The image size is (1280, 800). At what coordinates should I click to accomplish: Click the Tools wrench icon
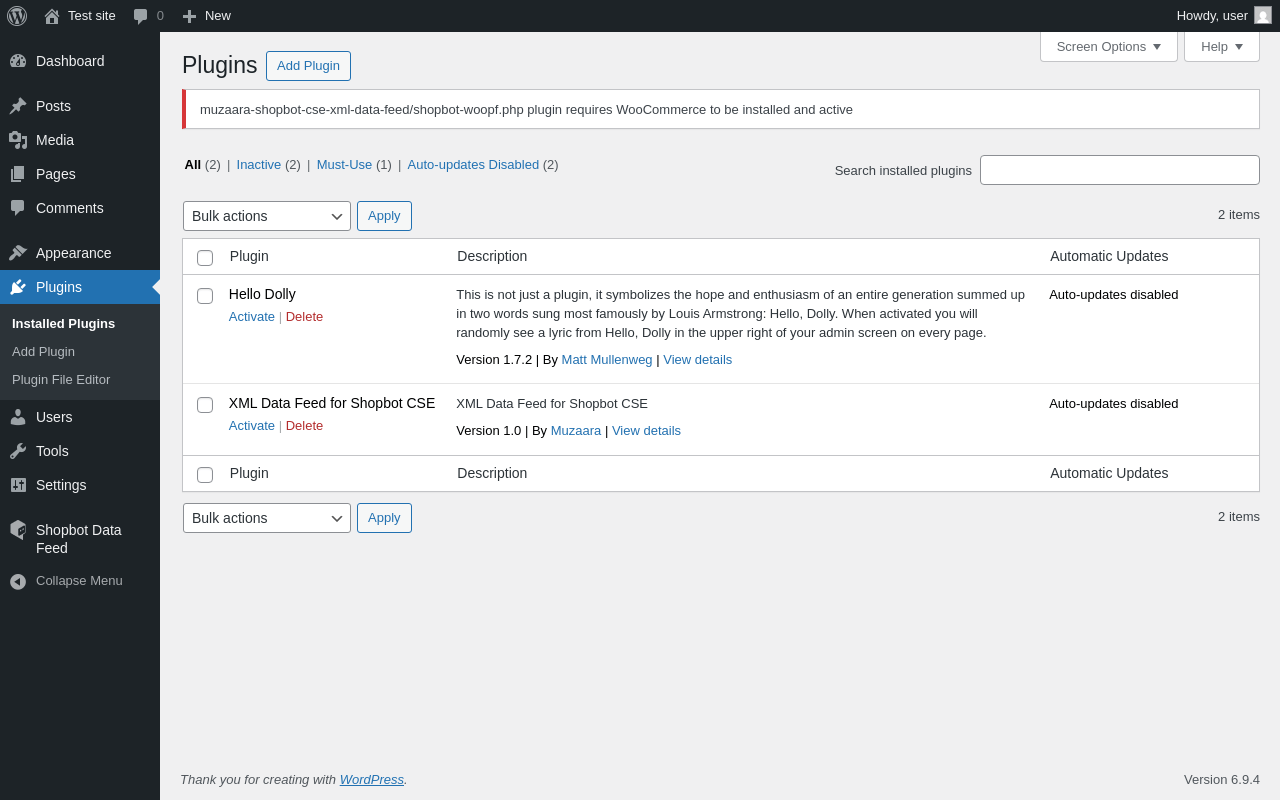[x=18, y=451]
